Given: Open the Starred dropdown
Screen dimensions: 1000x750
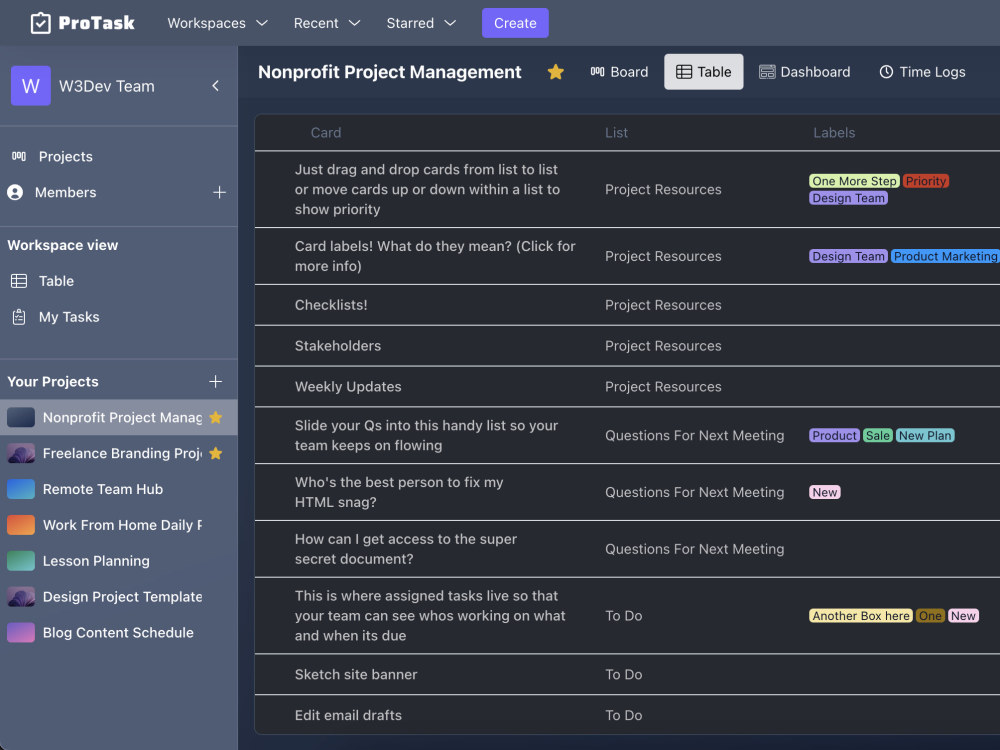Looking at the screenshot, I should click(x=420, y=22).
